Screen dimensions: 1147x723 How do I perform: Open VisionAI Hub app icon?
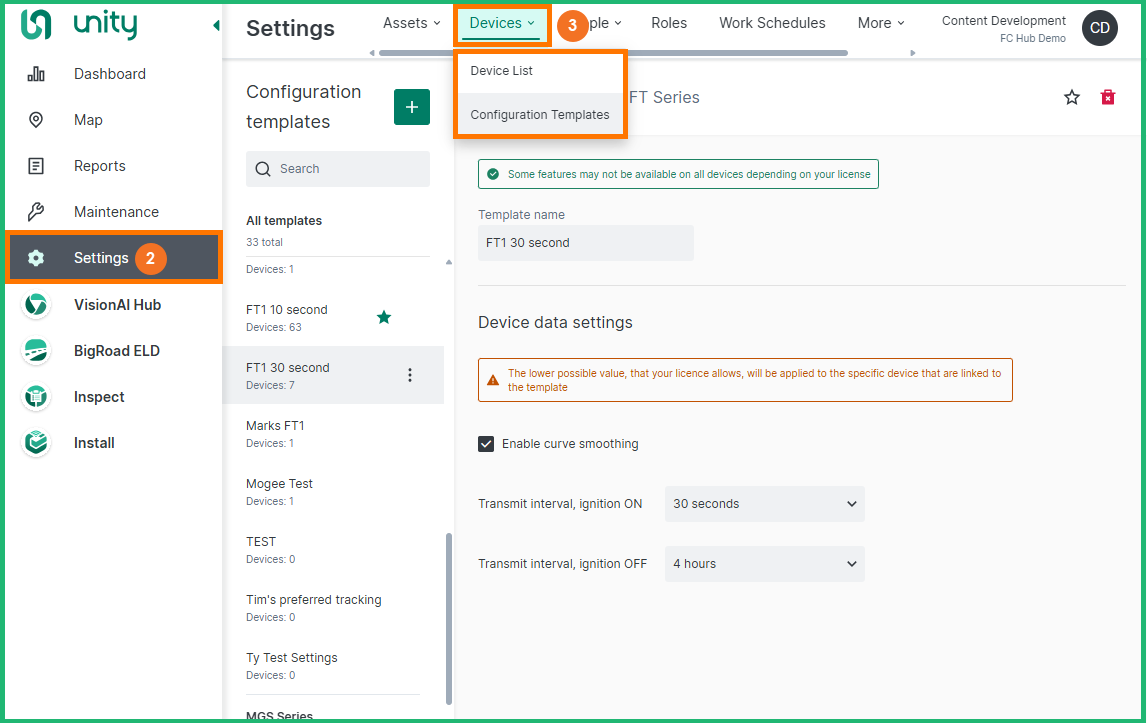coord(36,305)
